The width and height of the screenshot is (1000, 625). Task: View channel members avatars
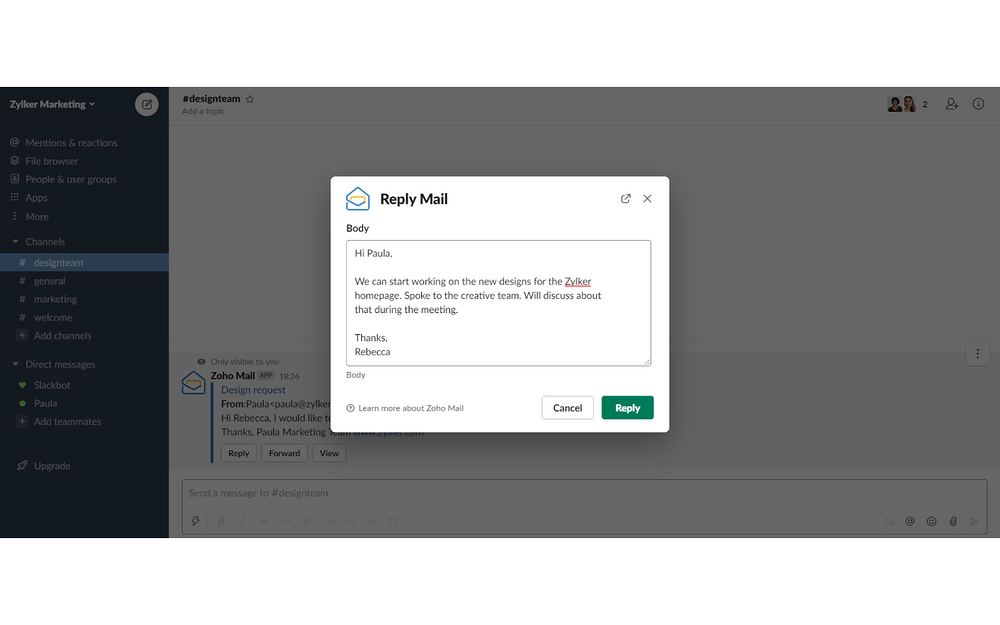[x=902, y=104]
